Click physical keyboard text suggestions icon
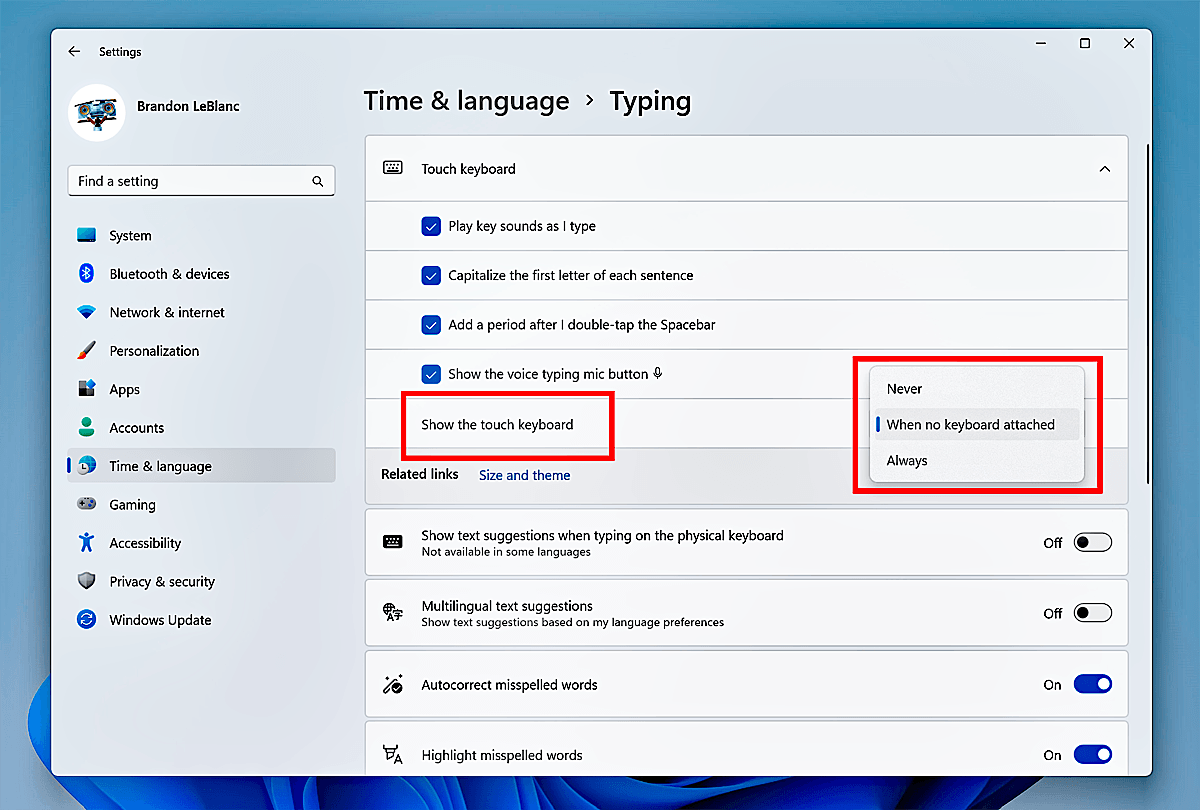 point(393,542)
